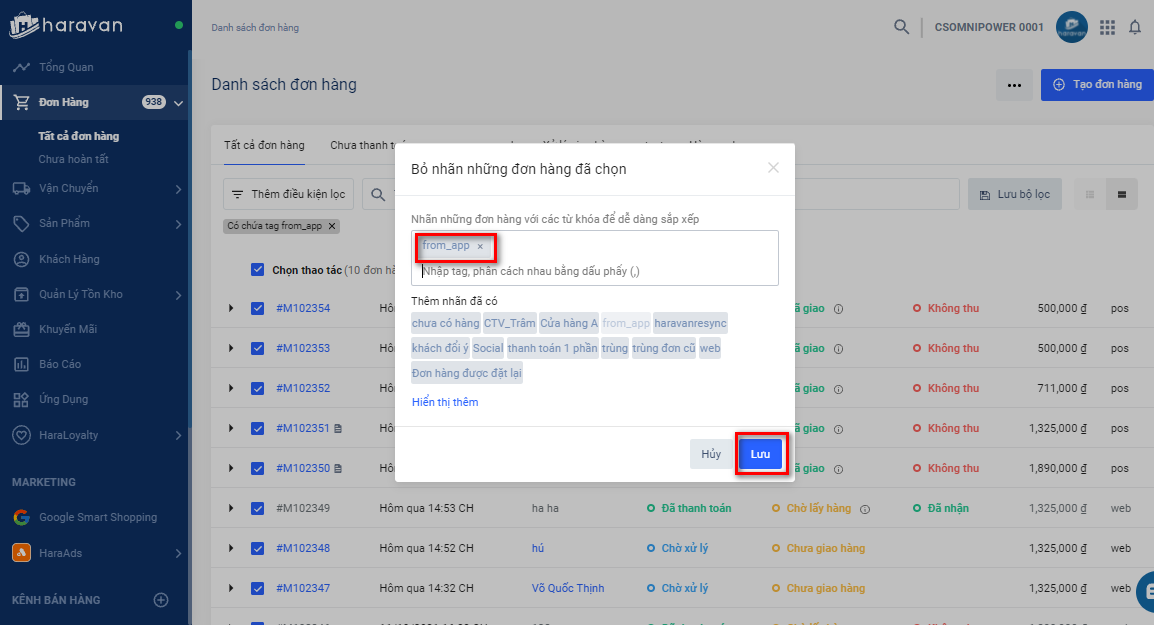Click the Google Smart Shopping icon
Viewport: 1154px width, 625px height.
tap(21, 518)
